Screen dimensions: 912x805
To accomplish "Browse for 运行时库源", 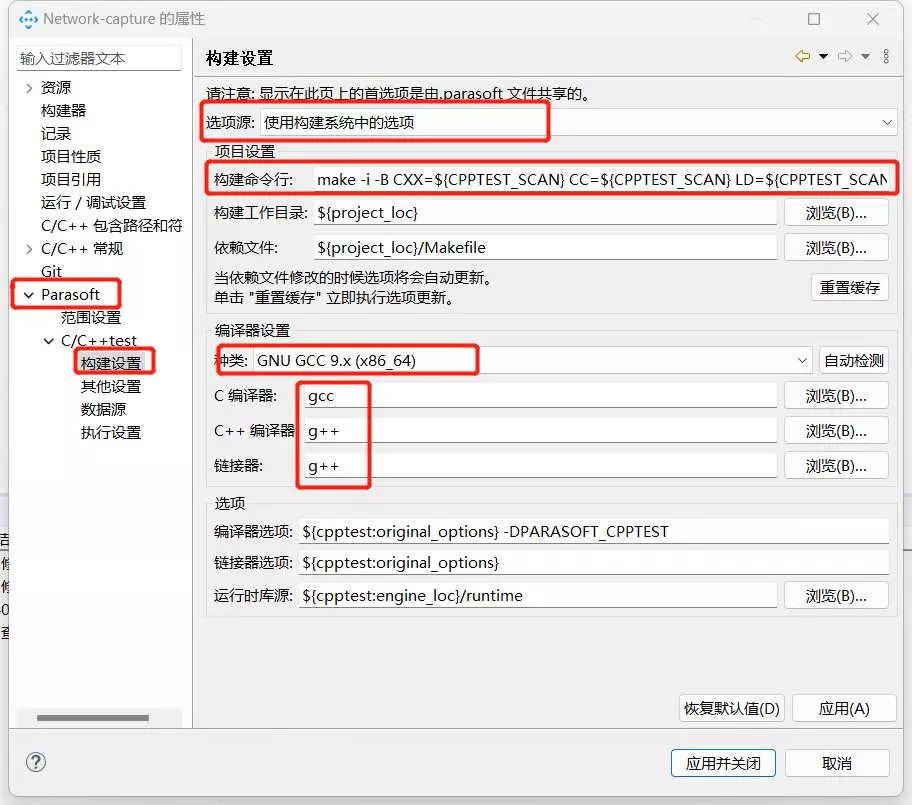I will click(836, 596).
